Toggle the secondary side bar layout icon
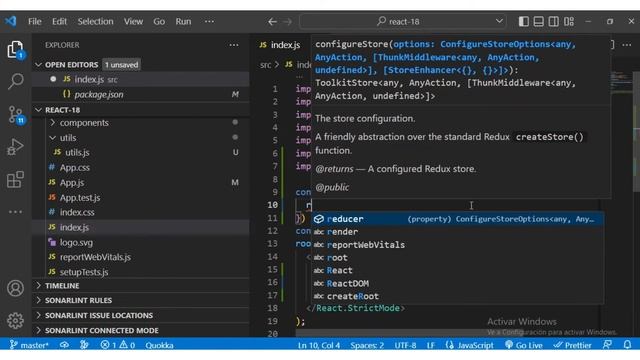The height and width of the screenshot is (360, 640). point(553,21)
